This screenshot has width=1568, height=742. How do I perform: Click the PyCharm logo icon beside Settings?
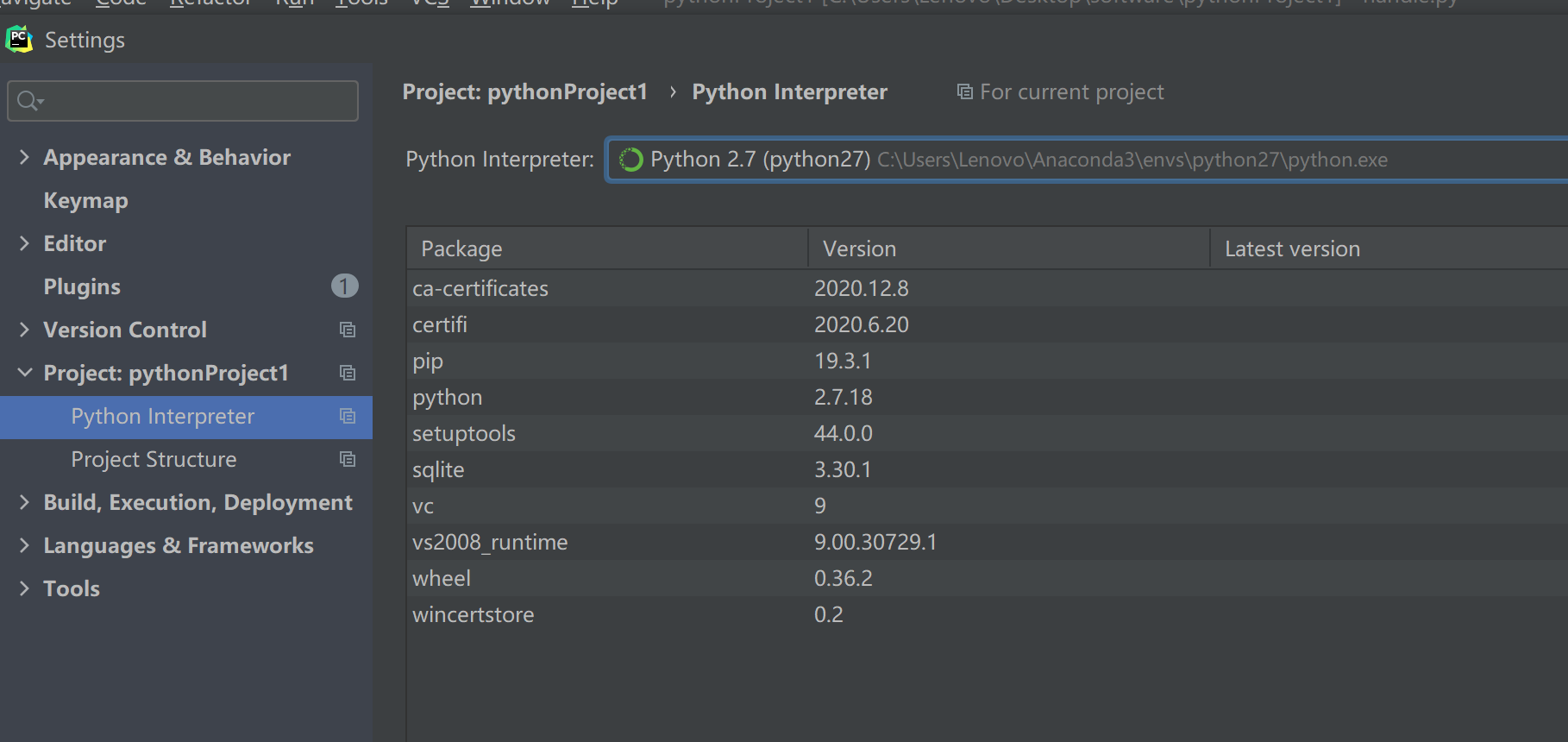[x=19, y=40]
